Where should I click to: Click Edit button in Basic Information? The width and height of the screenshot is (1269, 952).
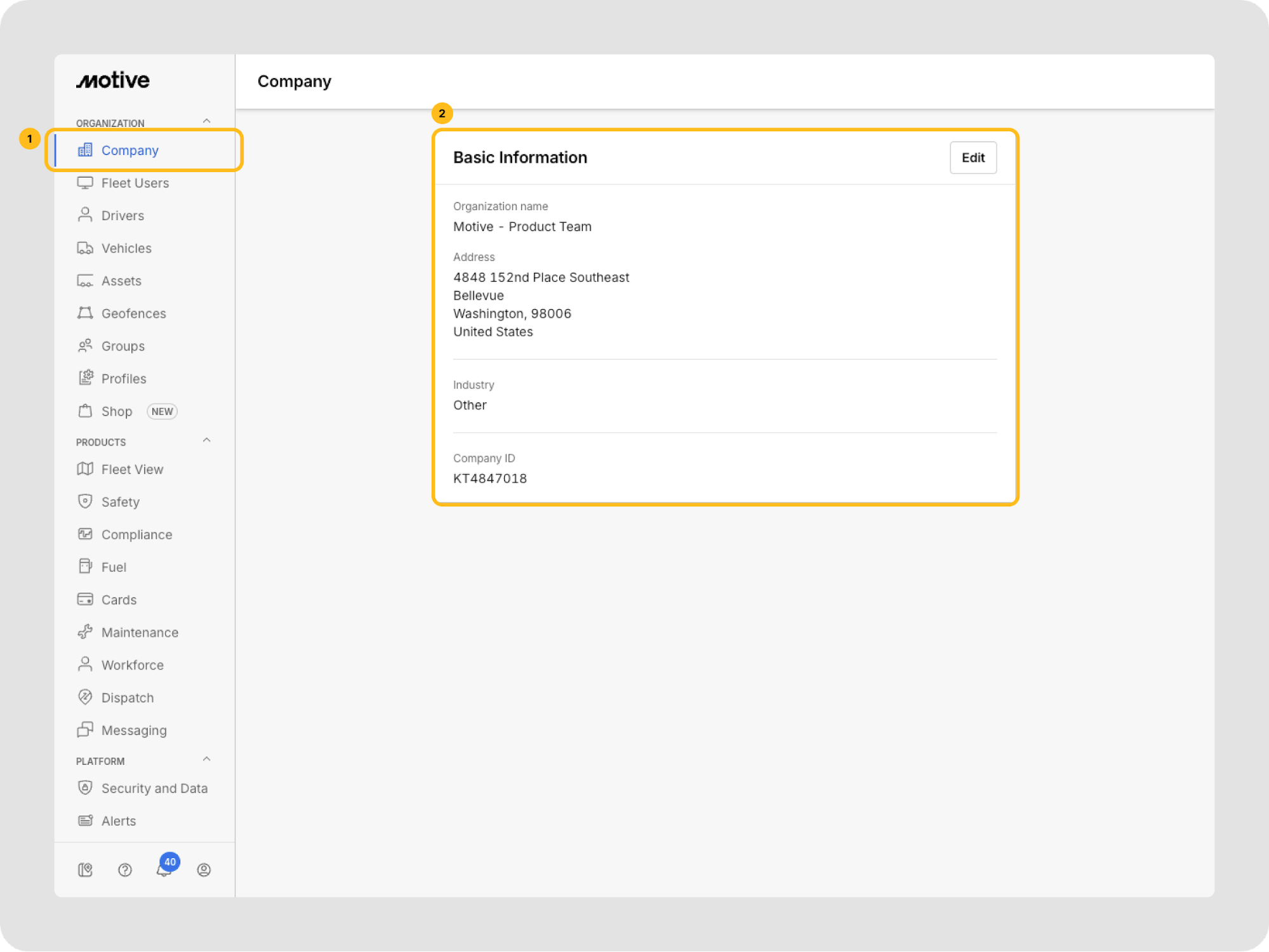tap(973, 157)
